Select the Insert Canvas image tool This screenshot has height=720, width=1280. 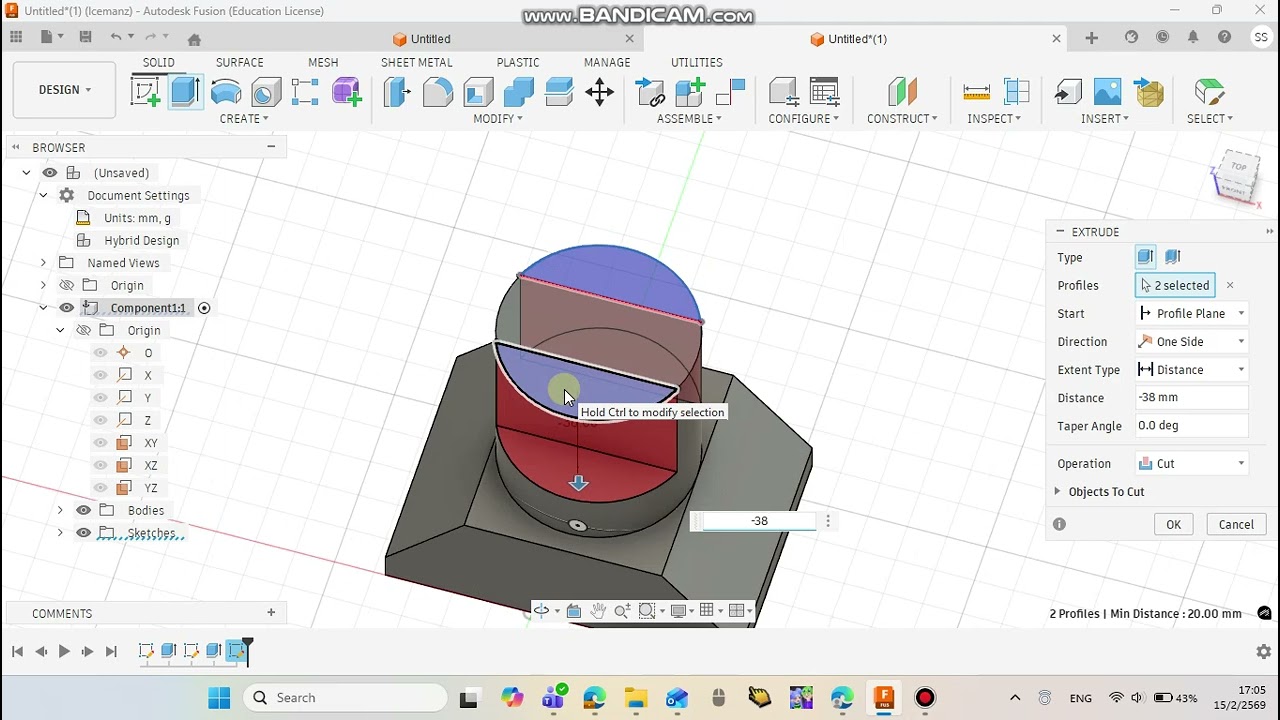tap(1107, 92)
